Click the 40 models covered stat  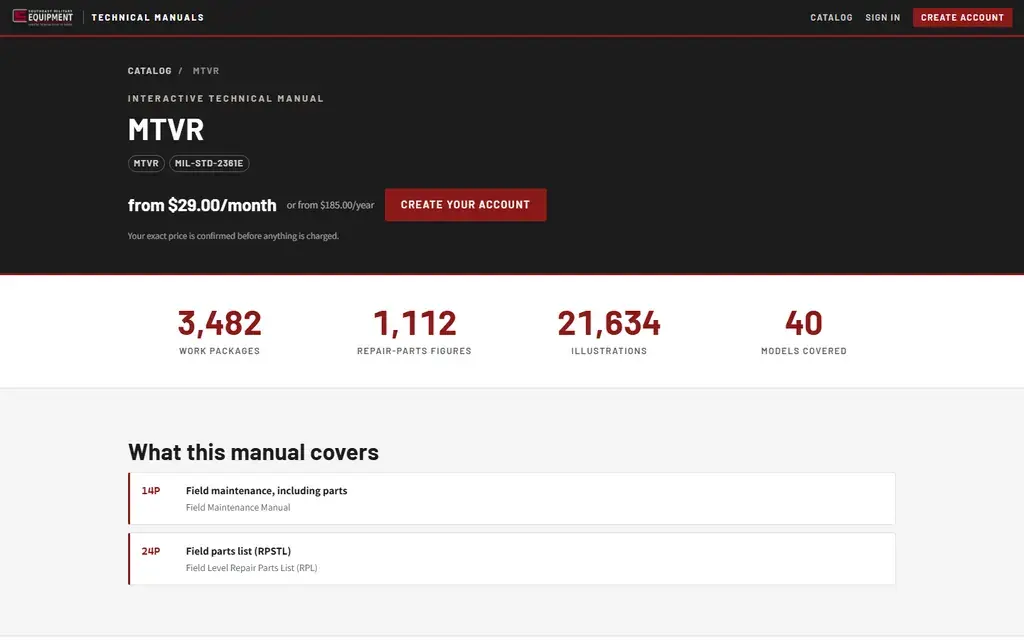coord(804,332)
